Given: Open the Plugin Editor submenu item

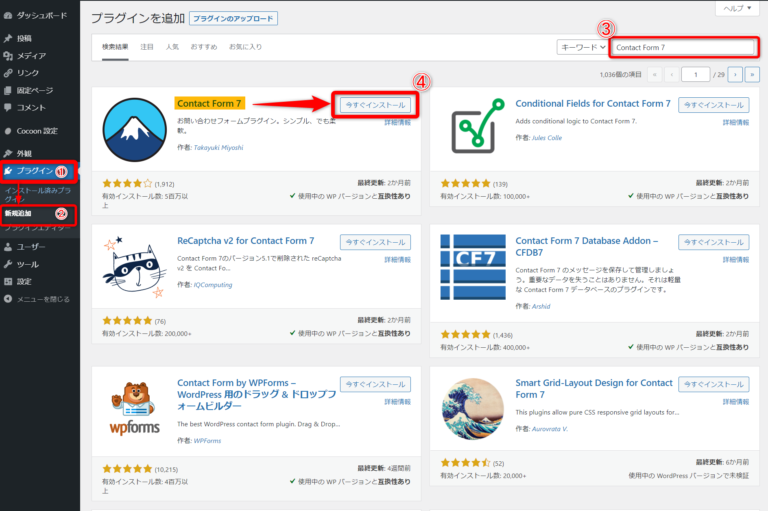Looking at the screenshot, I should 38,228.
